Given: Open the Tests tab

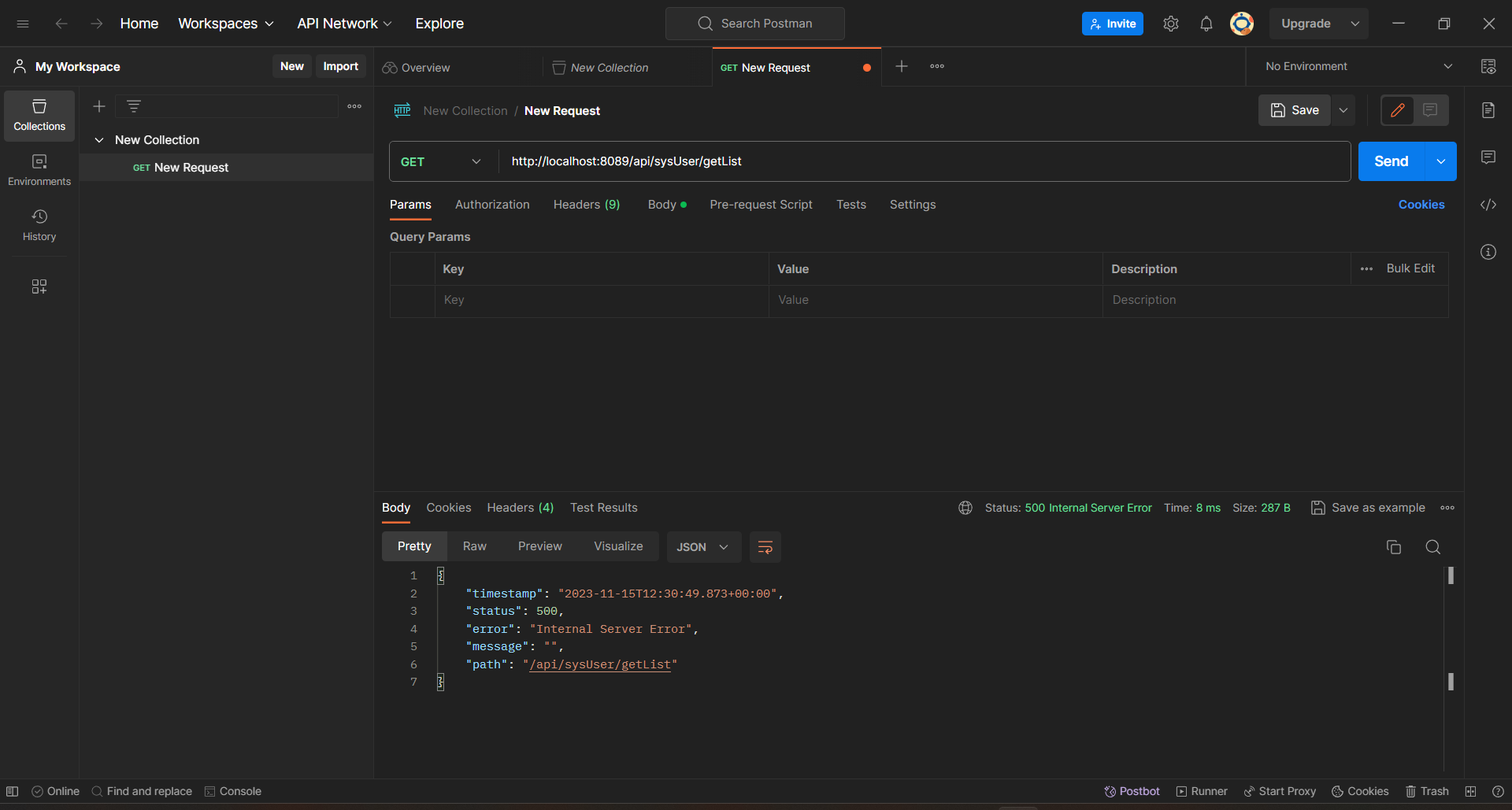Looking at the screenshot, I should [x=851, y=205].
